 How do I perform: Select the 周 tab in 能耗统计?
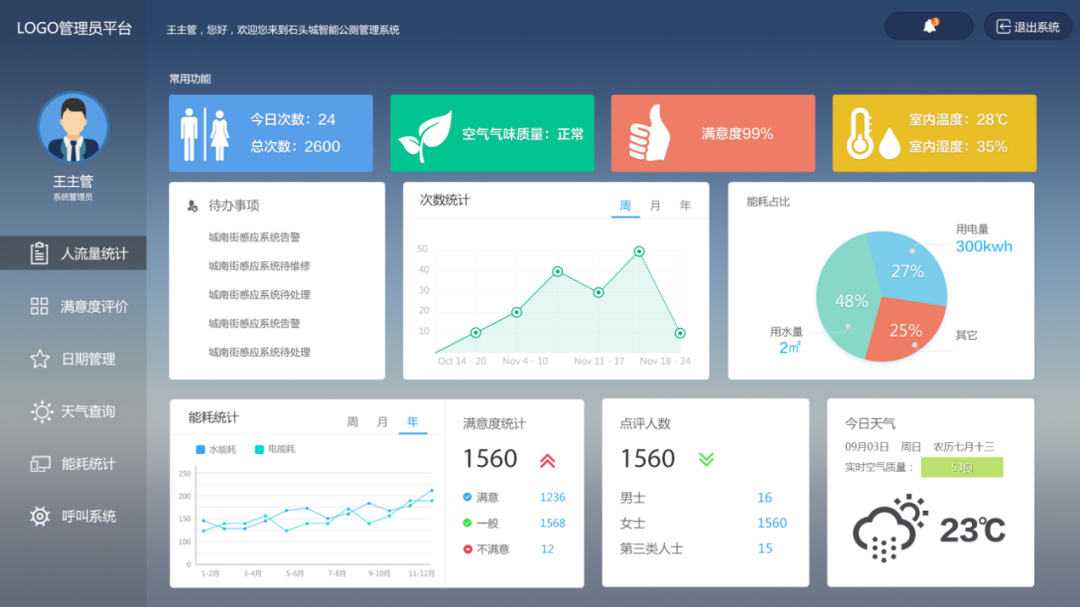point(352,422)
